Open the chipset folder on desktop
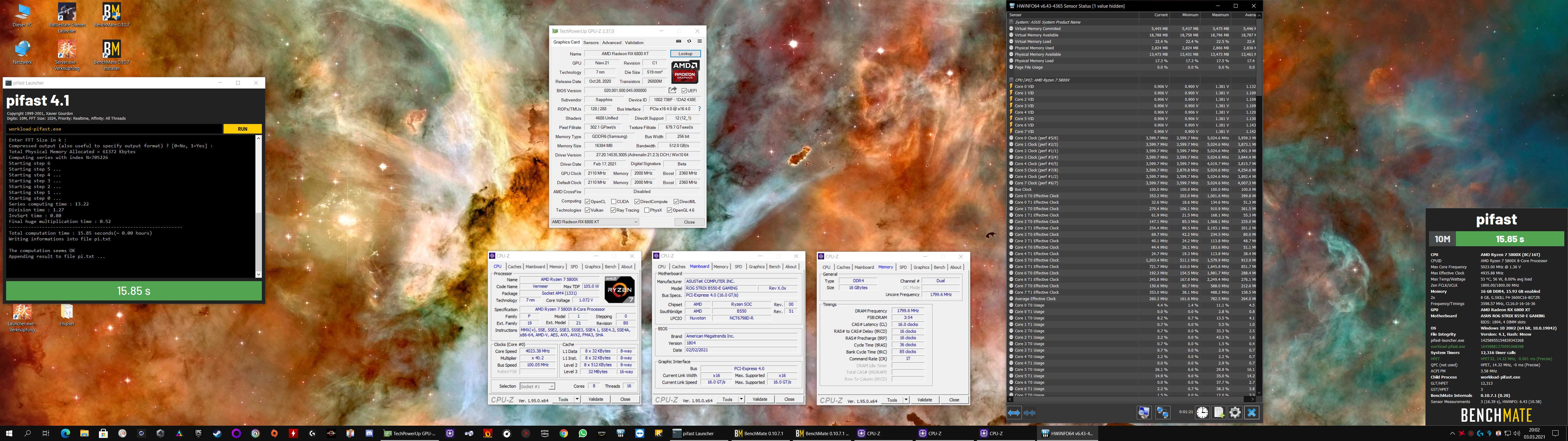This screenshot has height=441, width=1568. pos(67,315)
